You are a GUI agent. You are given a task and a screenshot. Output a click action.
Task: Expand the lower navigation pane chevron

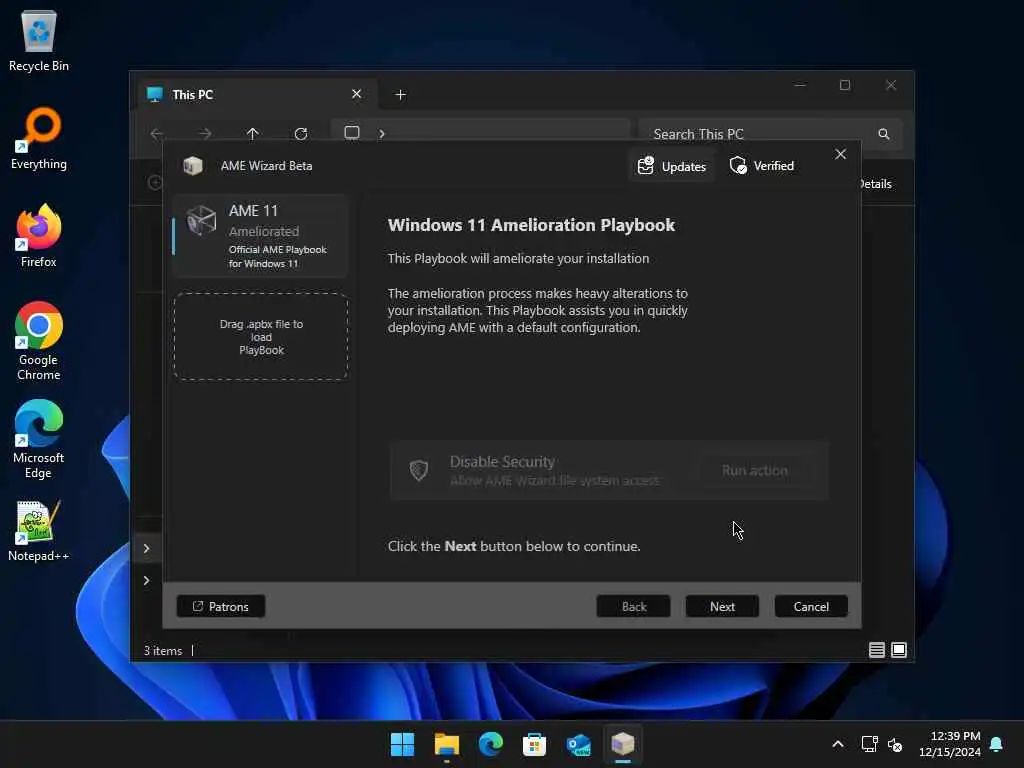click(146, 581)
